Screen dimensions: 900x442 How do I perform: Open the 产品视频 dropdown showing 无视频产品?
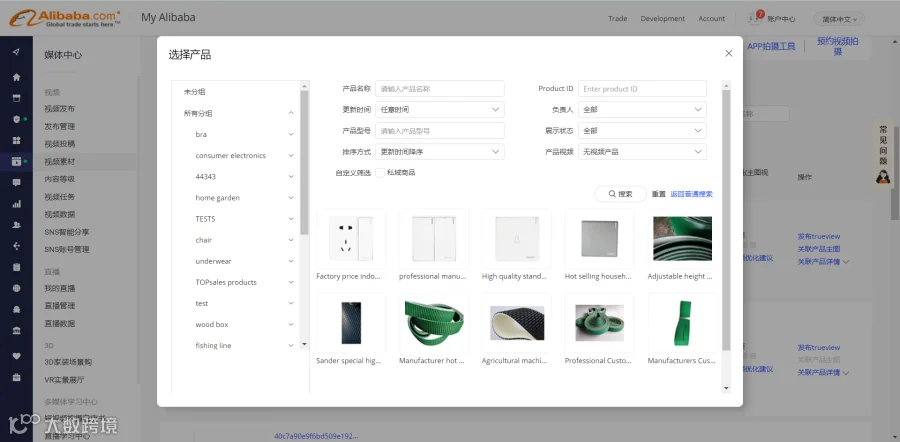(x=642, y=152)
